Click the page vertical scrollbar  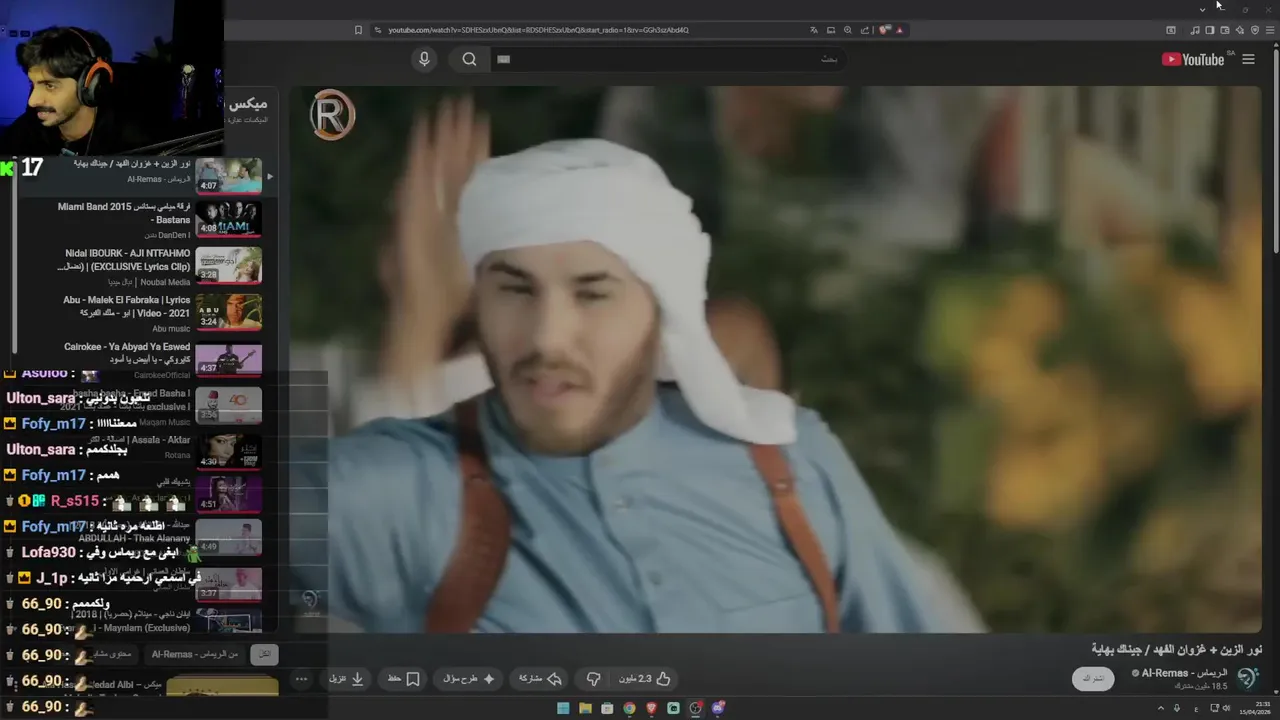click(x=1275, y=150)
